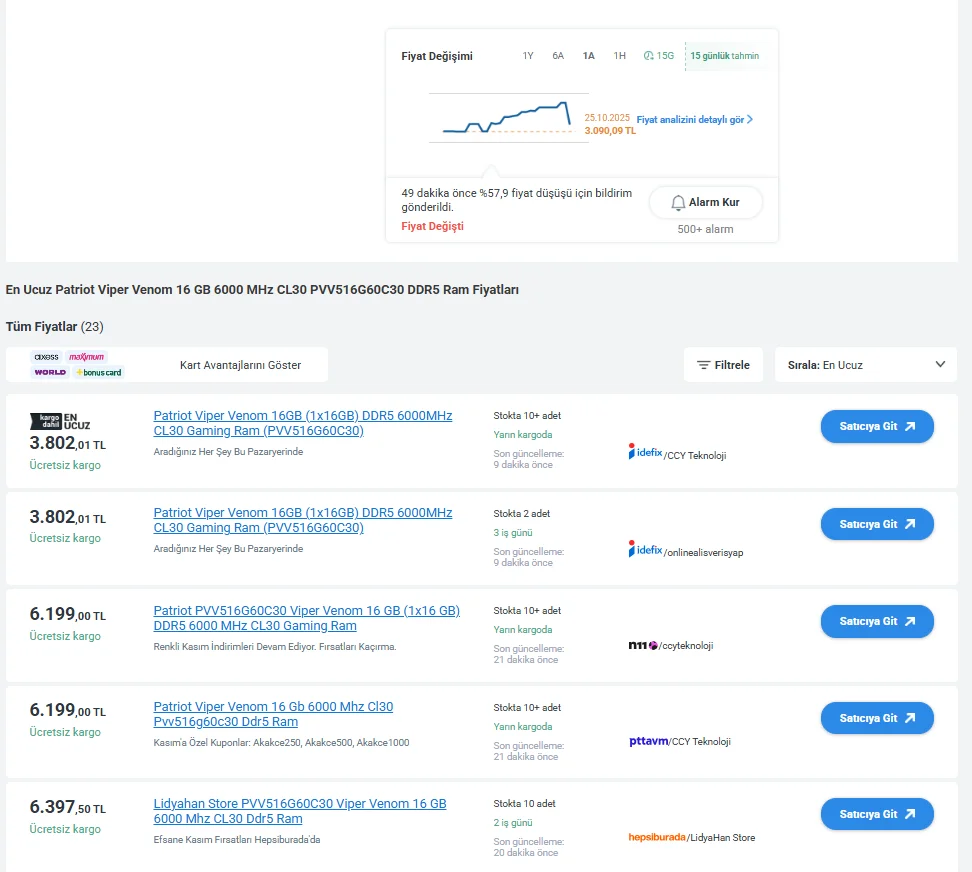Click the maximum card logo

point(87,357)
